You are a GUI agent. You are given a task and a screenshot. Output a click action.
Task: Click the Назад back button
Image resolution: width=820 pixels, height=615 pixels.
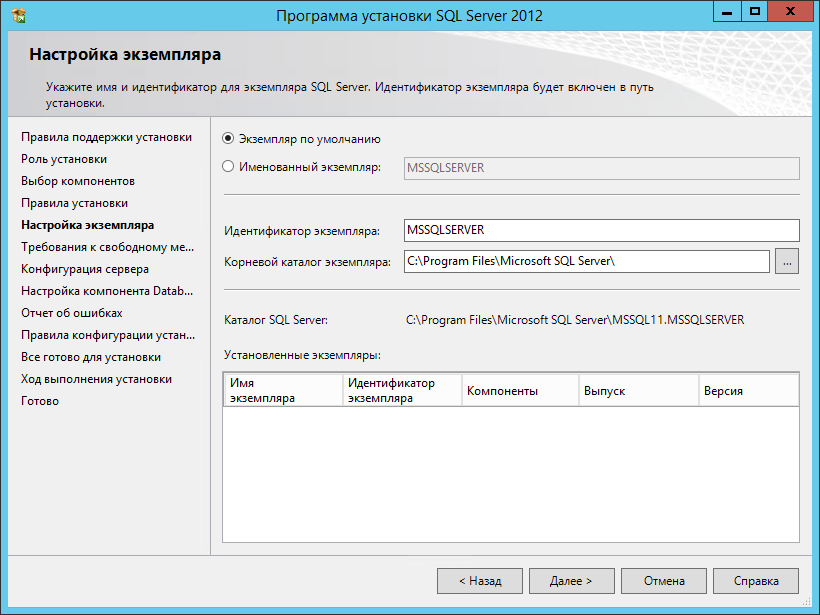coord(480,581)
